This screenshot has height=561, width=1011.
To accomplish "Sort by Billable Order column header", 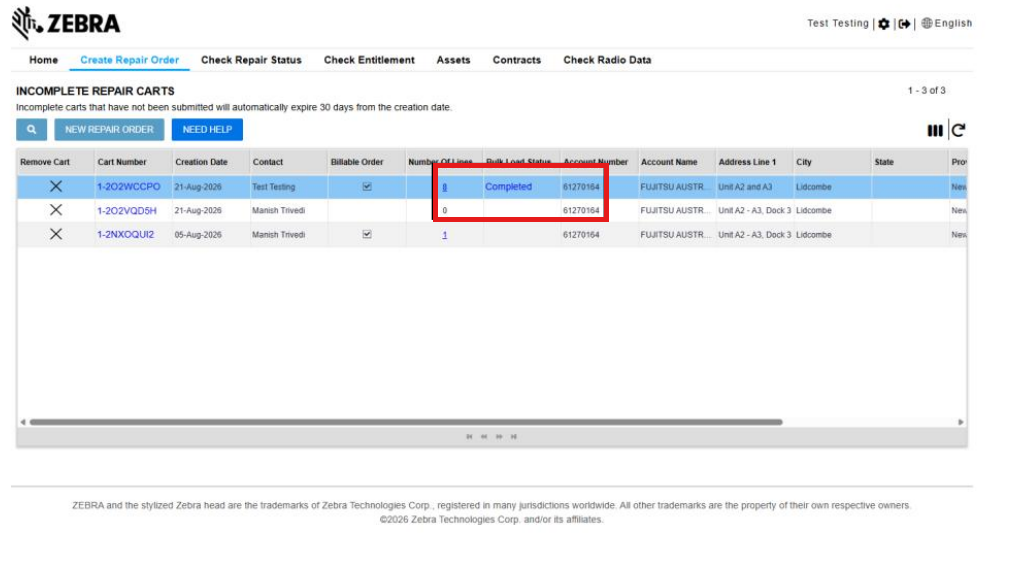I will click(357, 162).
